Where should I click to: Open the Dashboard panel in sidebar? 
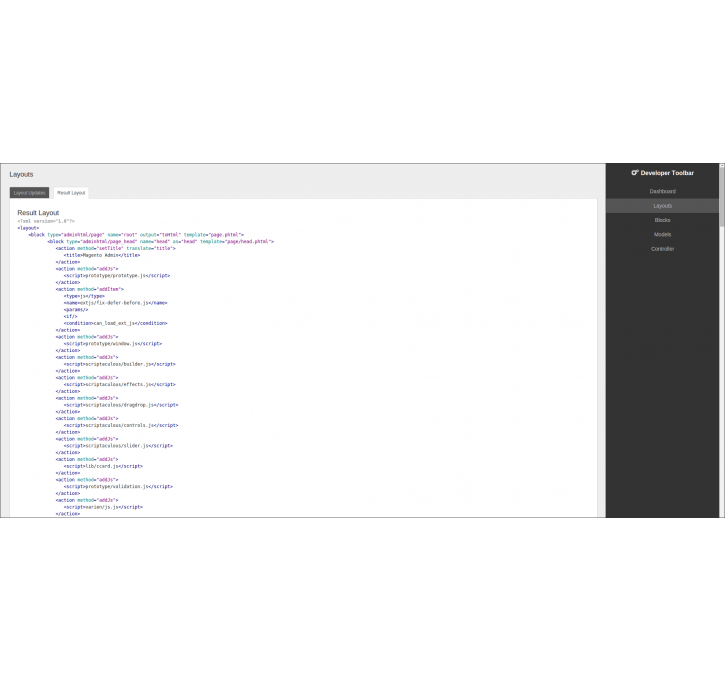click(662, 191)
